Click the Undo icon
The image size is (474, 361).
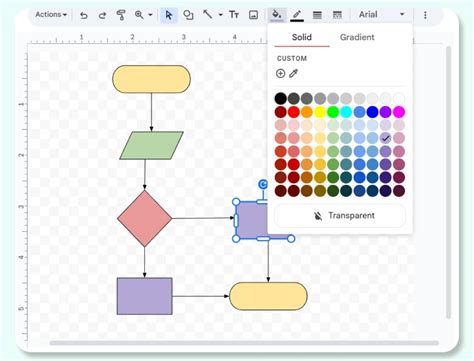coord(84,15)
